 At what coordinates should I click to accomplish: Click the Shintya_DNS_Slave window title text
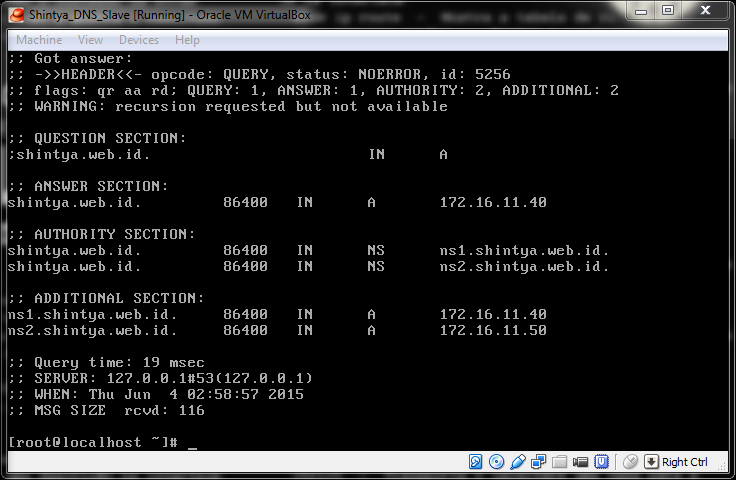[169, 15]
